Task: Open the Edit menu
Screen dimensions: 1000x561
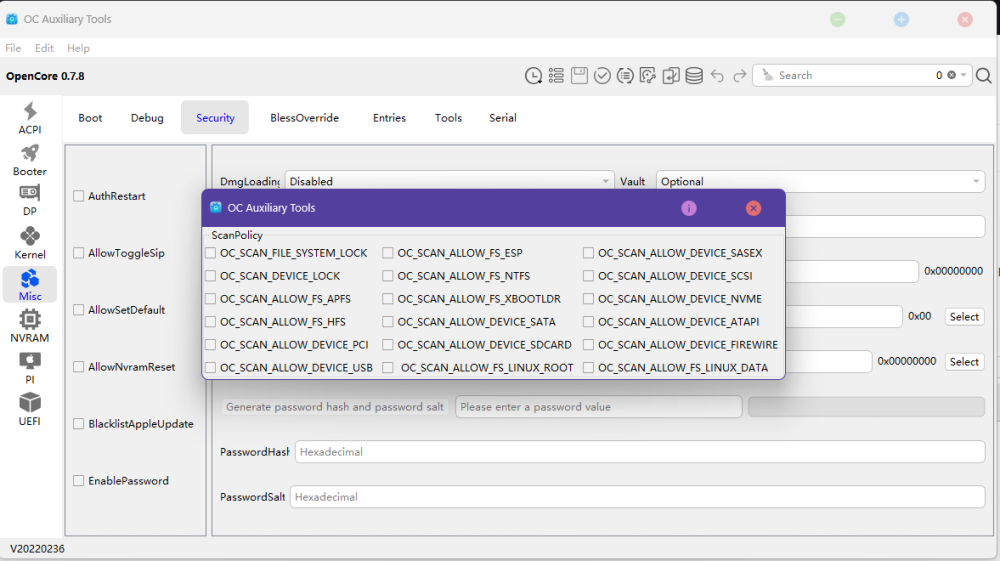Action: 44,48
